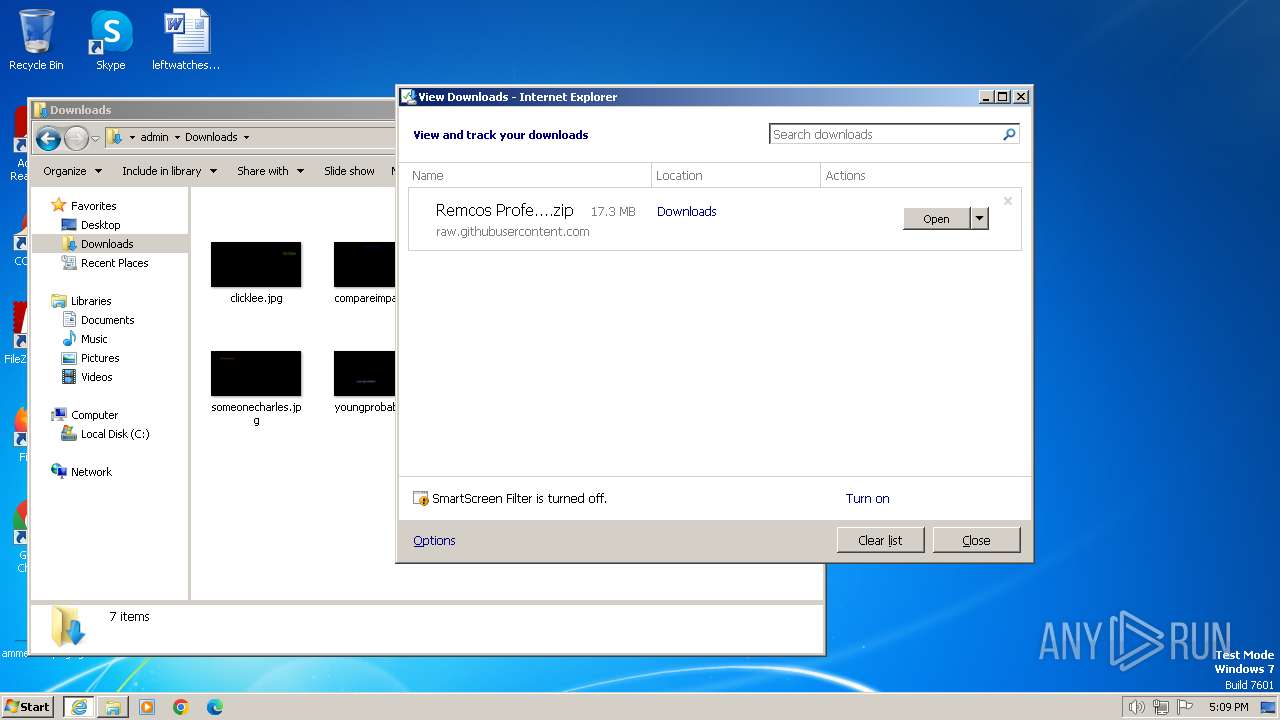
Task: Click Slide show in the toolbar
Action: [349, 171]
